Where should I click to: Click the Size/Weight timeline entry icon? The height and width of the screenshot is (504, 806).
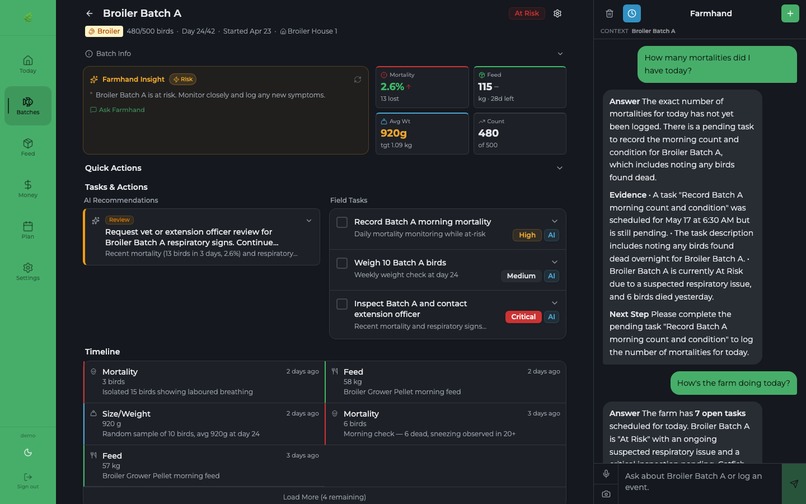tap(93, 413)
